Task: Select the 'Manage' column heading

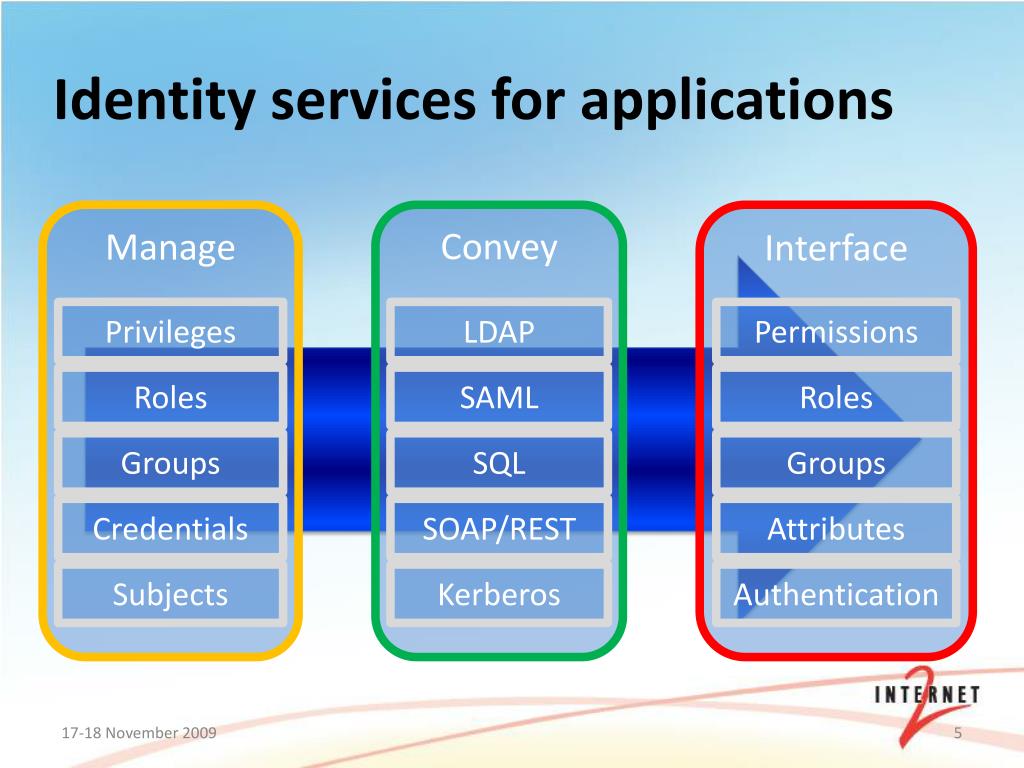Action: (170, 248)
